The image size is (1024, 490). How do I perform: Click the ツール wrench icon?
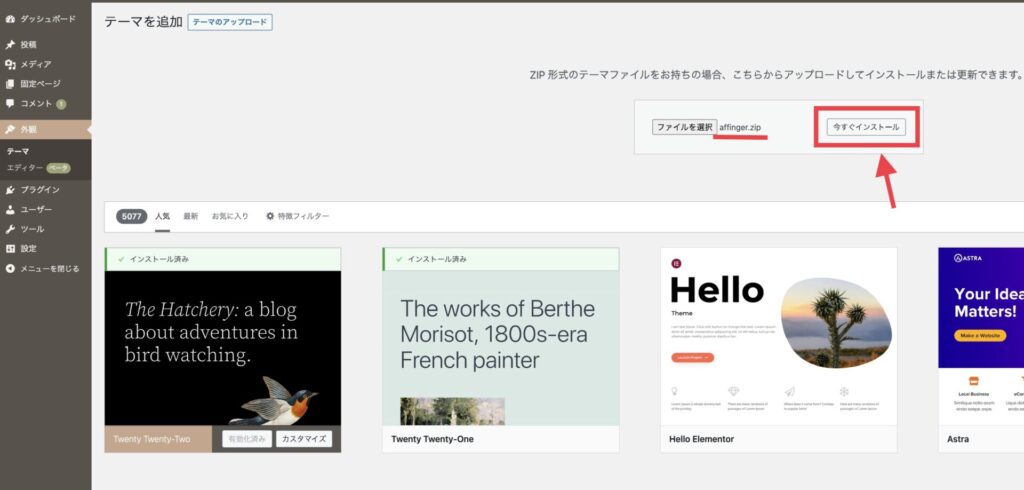(x=10, y=229)
